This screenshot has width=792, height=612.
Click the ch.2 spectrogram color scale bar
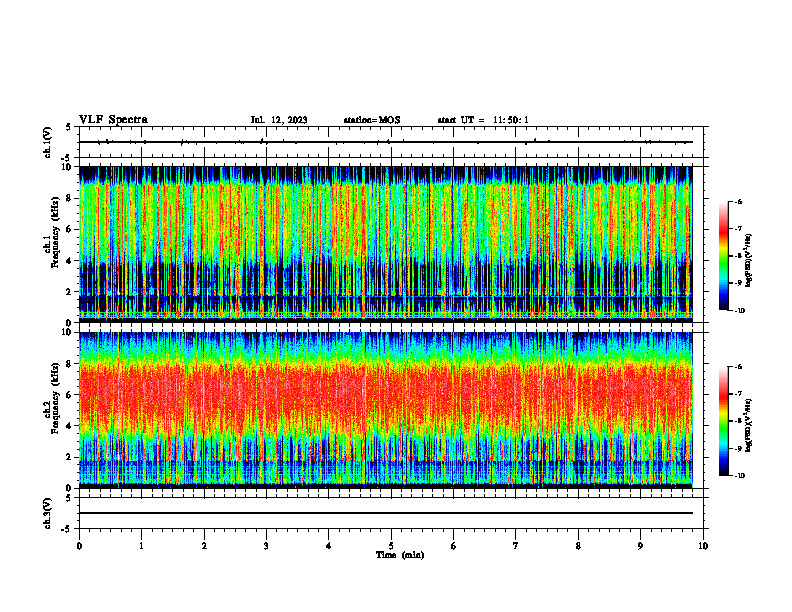coord(724,421)
